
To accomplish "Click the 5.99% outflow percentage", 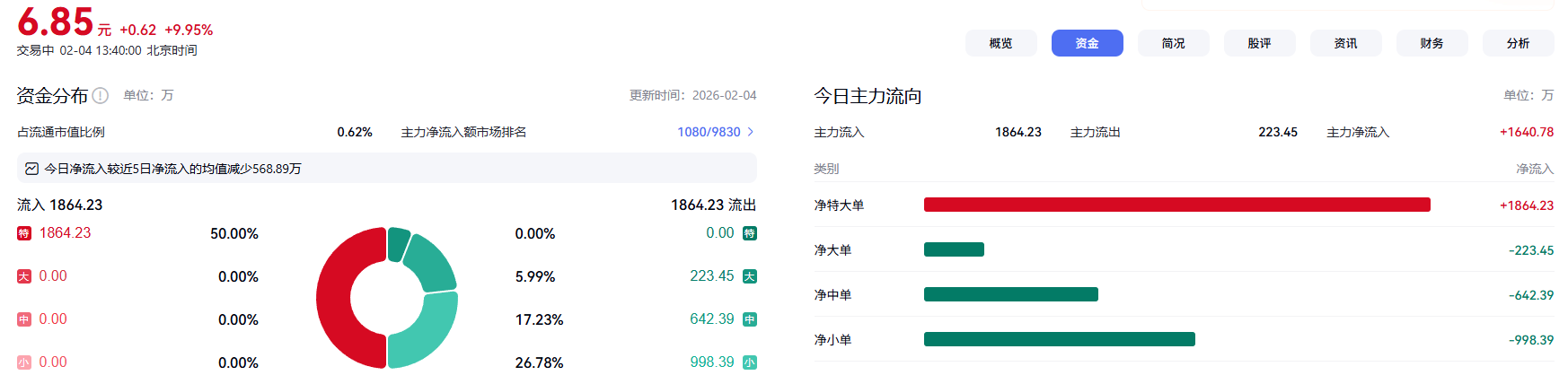I will [535, 276].
